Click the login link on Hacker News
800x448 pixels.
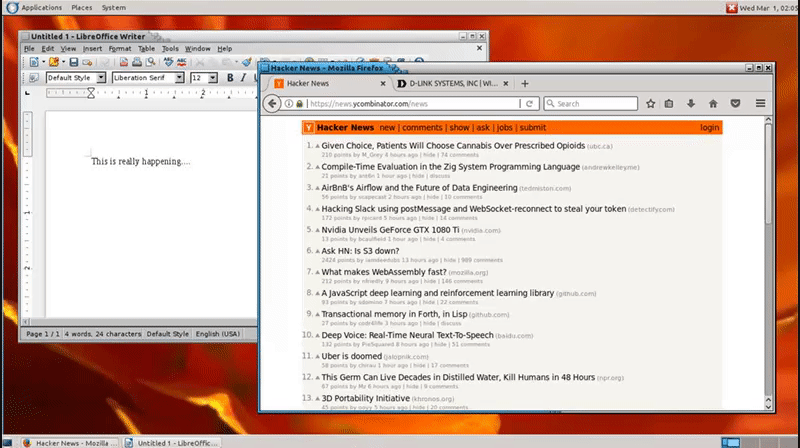pyautogui.click(x=709, y=128)
